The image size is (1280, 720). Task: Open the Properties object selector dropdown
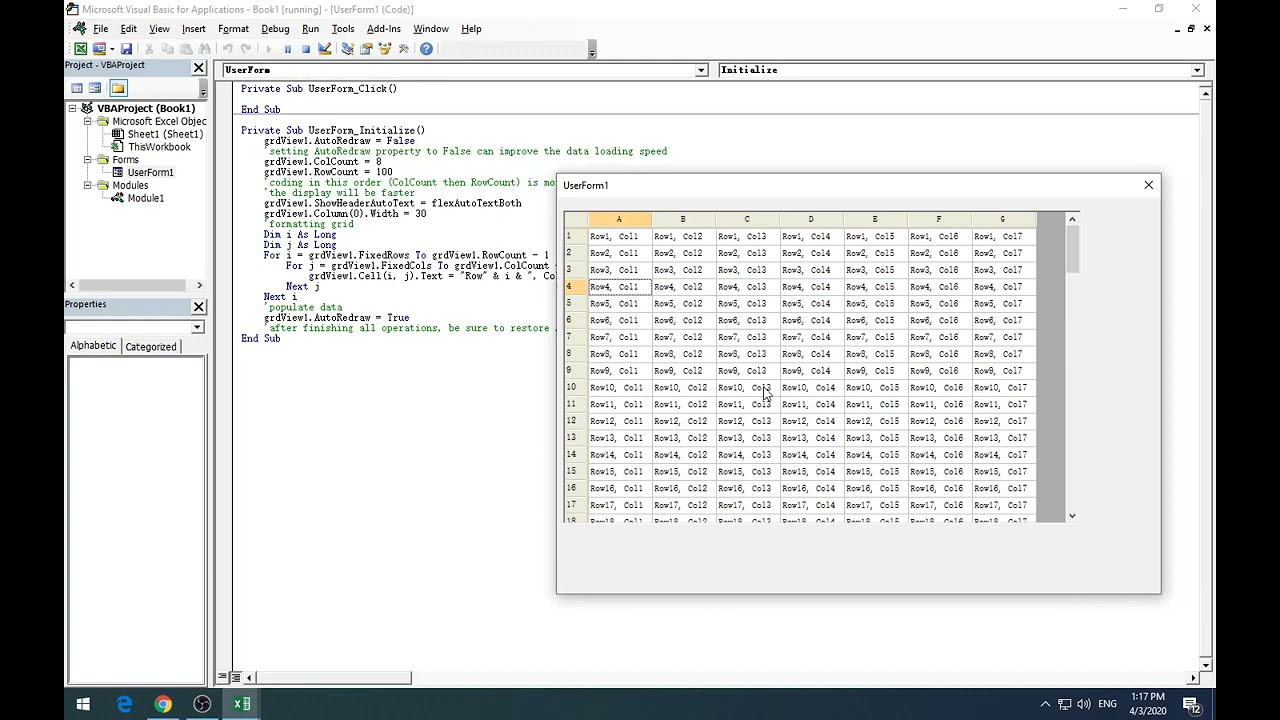[197, 327]
